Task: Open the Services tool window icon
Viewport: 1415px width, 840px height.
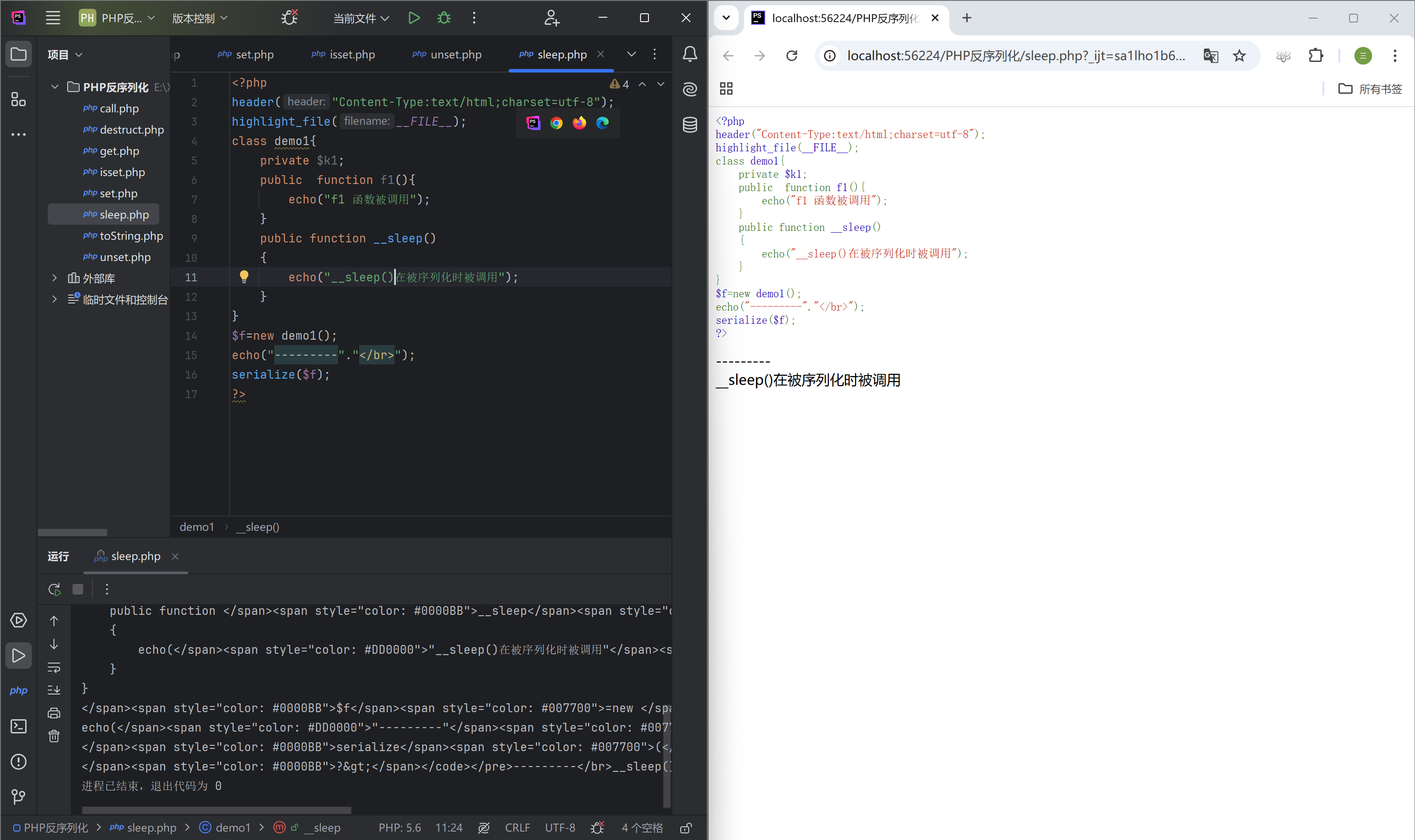Action: coord(19,620)
